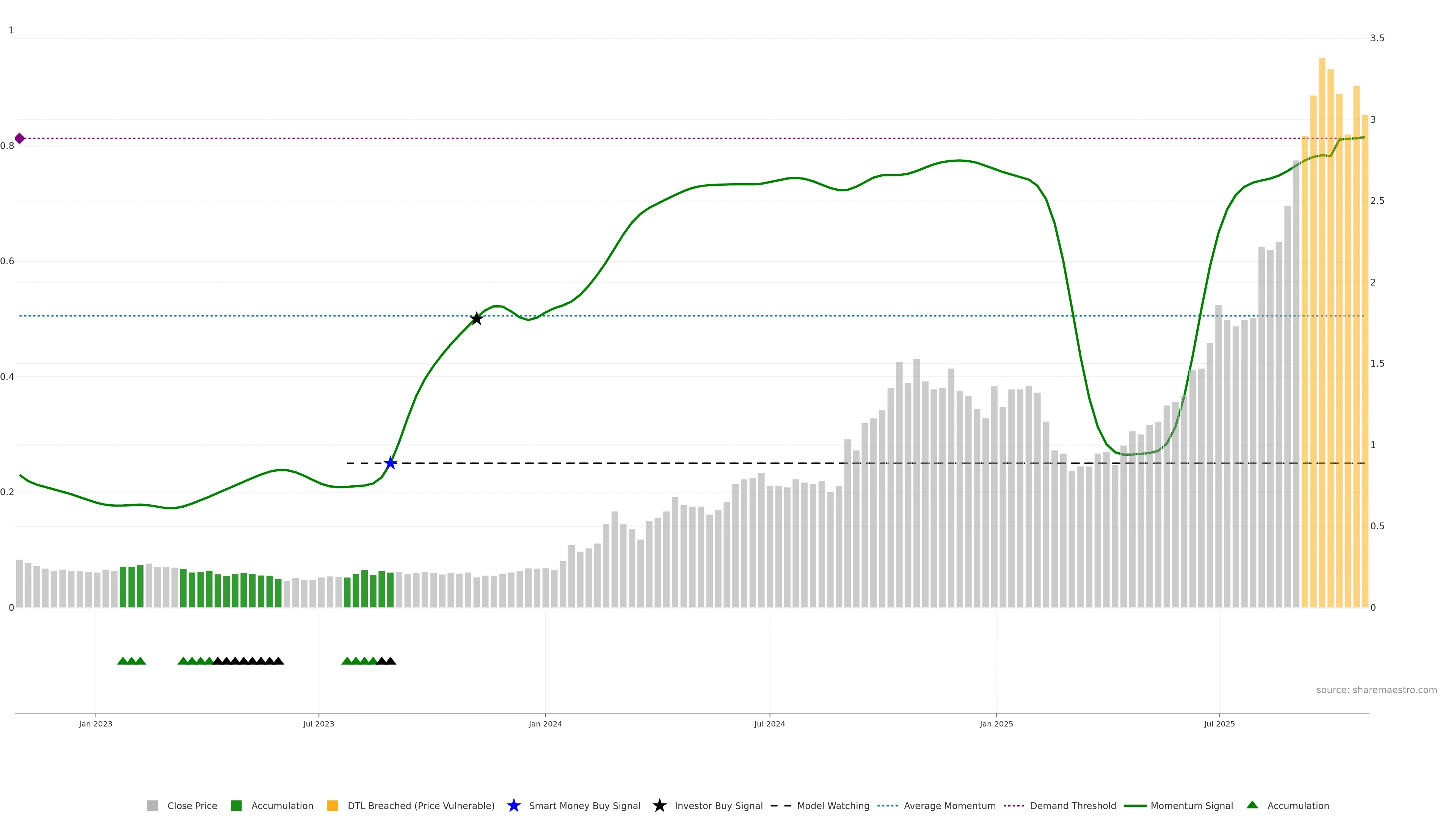Click the grey Close Price legend square

(x=152, y=805)
